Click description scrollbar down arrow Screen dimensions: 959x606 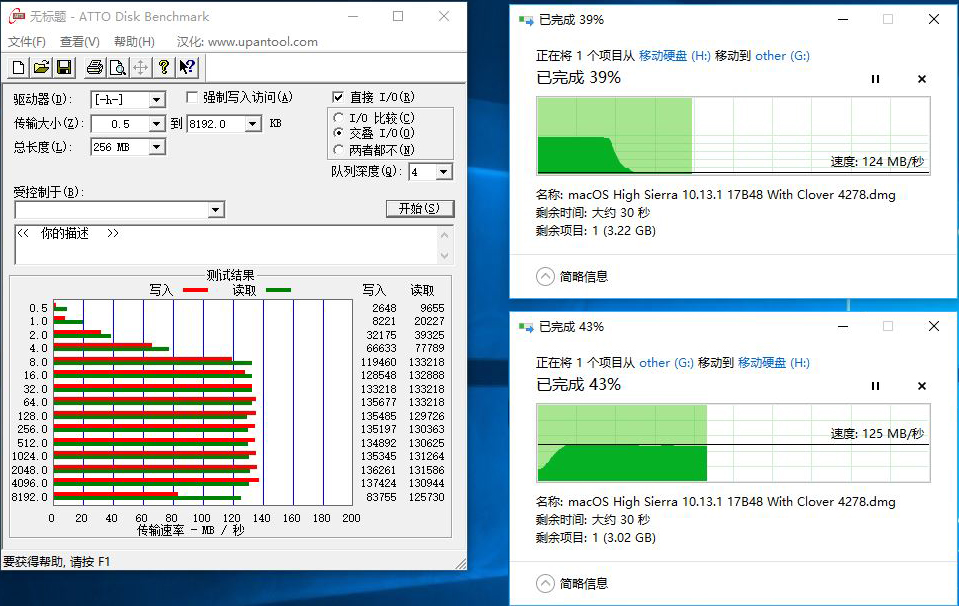445,255
